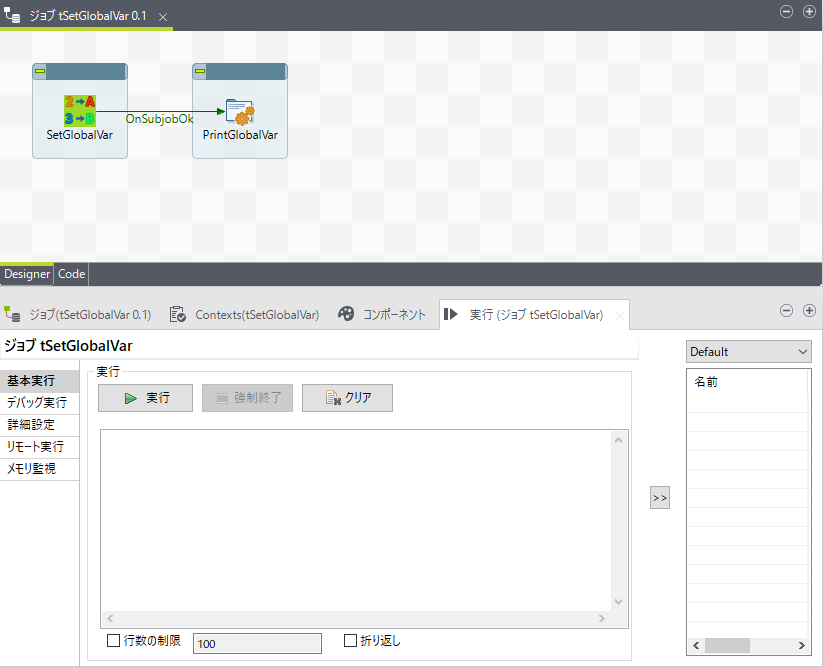Open the Contexts(tSetGlobalVar) tab
The image size is (823, 667).
[245, 314]
